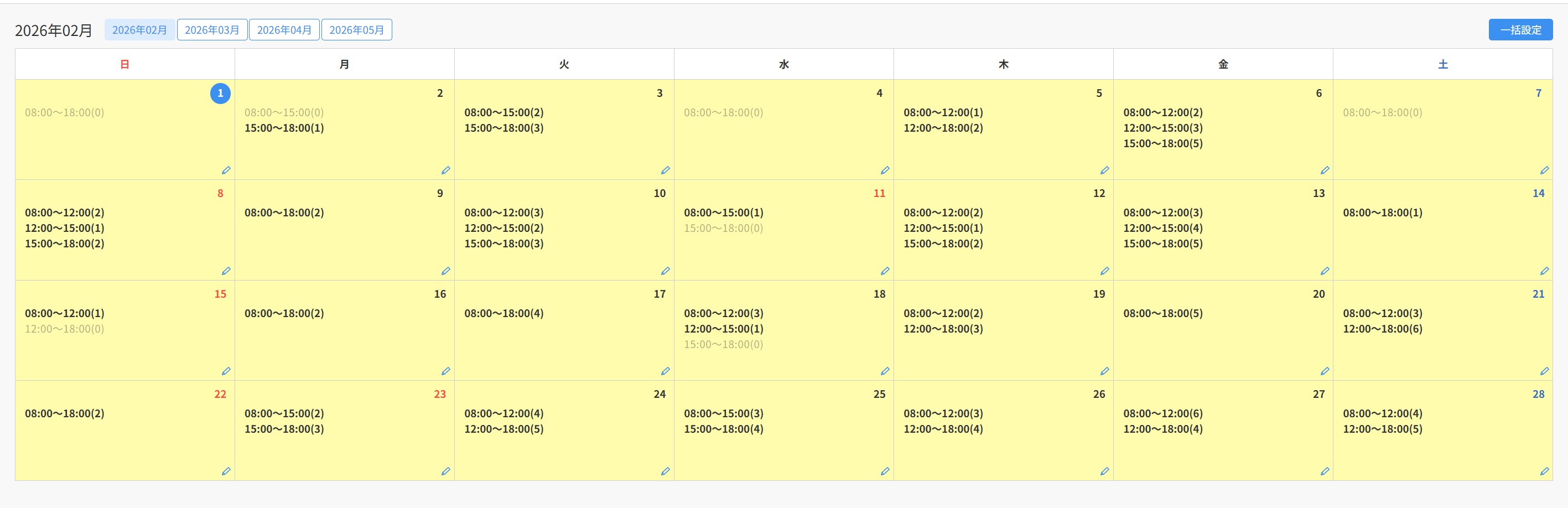Click the pencil icon on February 23
1568x508 pixels.
(445, 471)
